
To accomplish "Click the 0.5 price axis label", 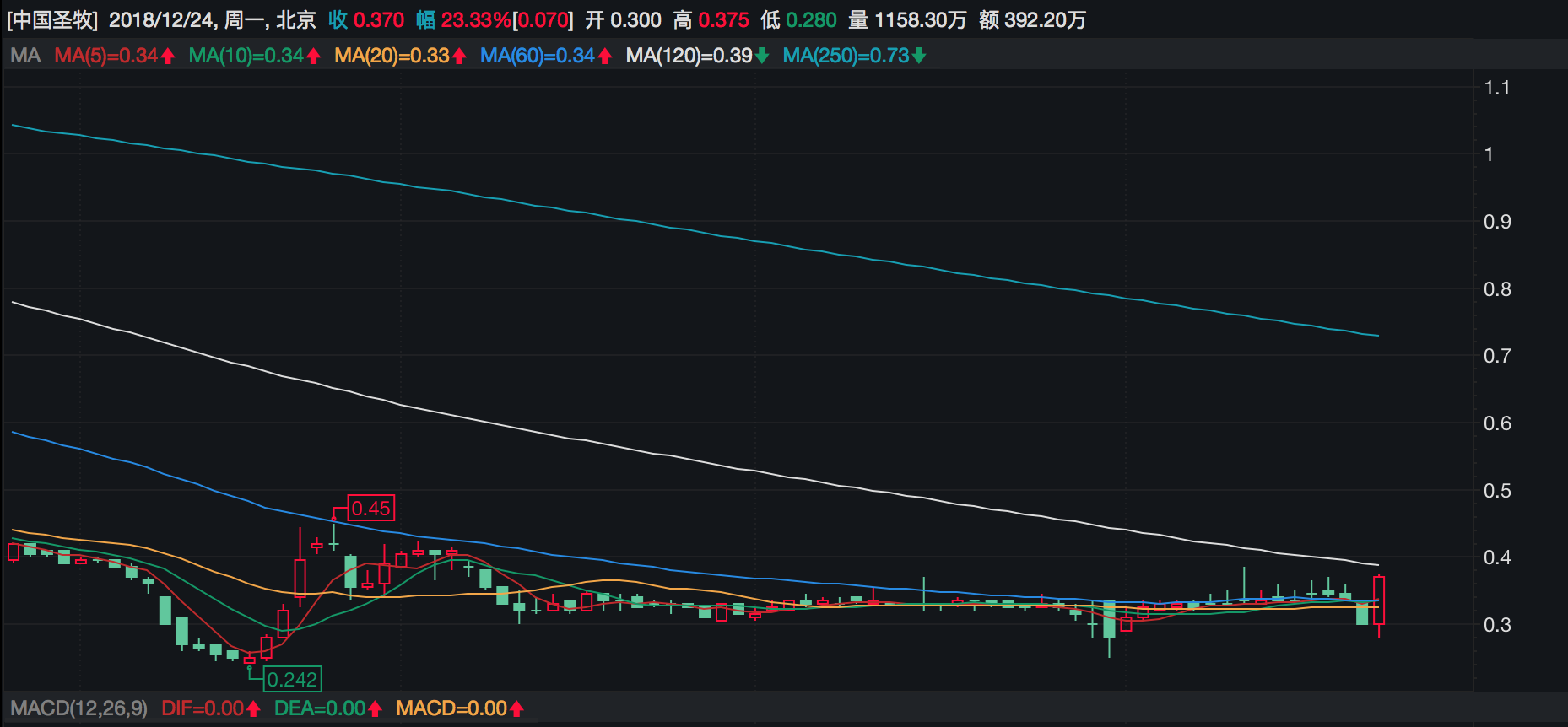I will click(x=1497, y=491).
